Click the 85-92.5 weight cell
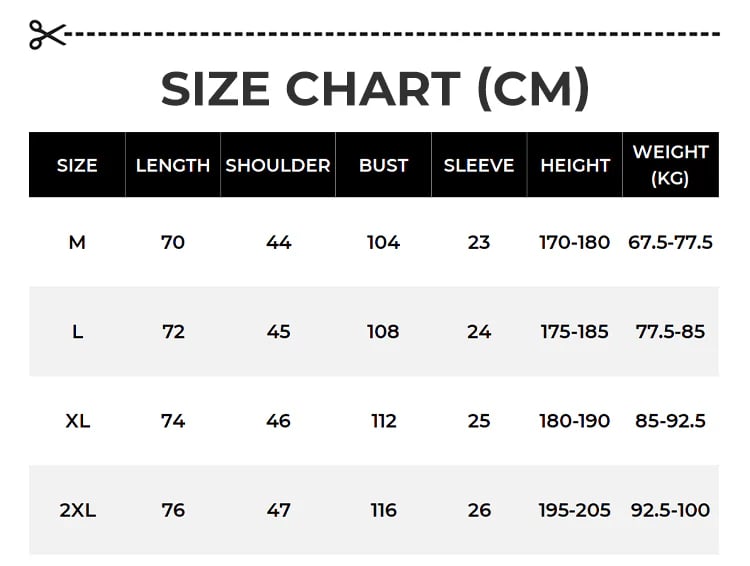This screenshot has height=566, width=750. [x=670, y=421]
